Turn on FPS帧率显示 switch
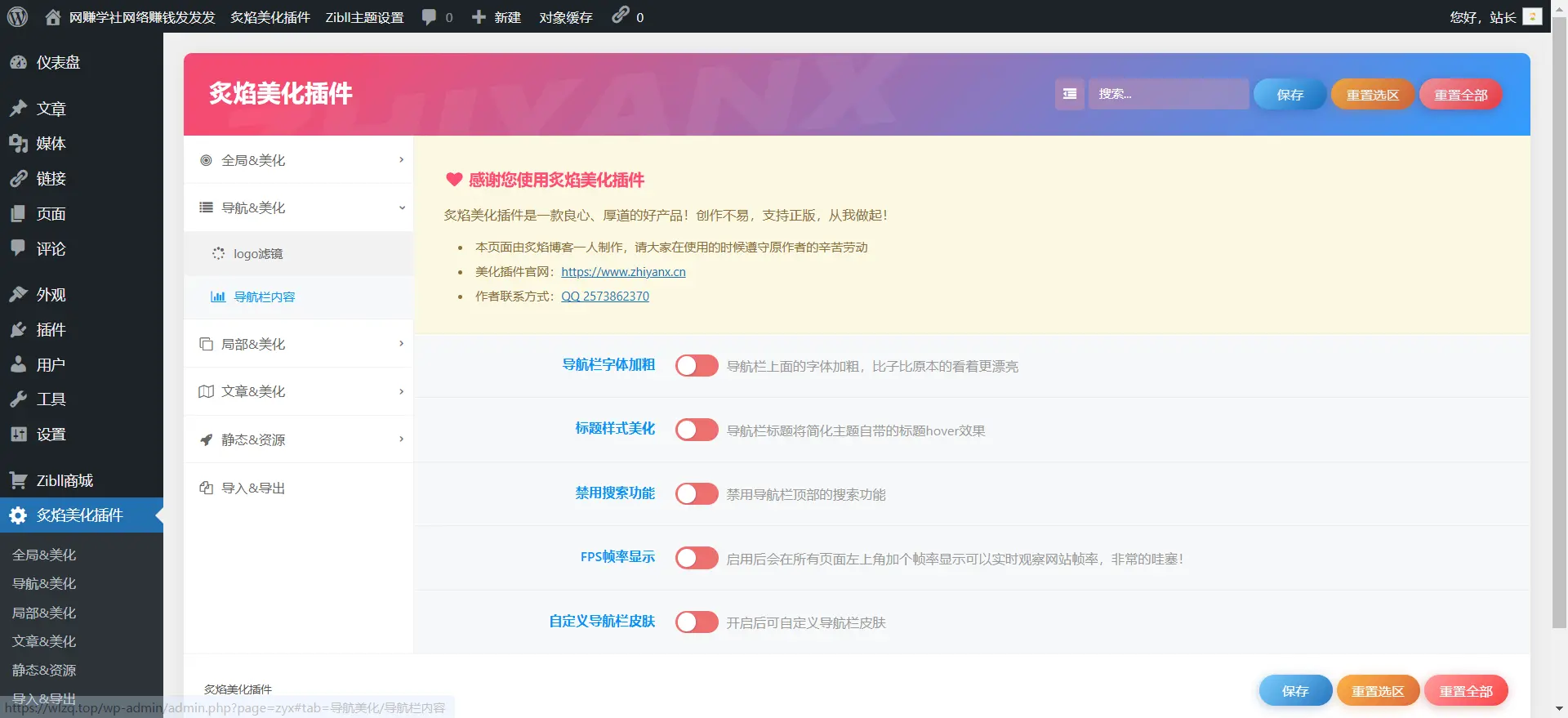Screen dimensions: 1568x718 pos(697,558)
